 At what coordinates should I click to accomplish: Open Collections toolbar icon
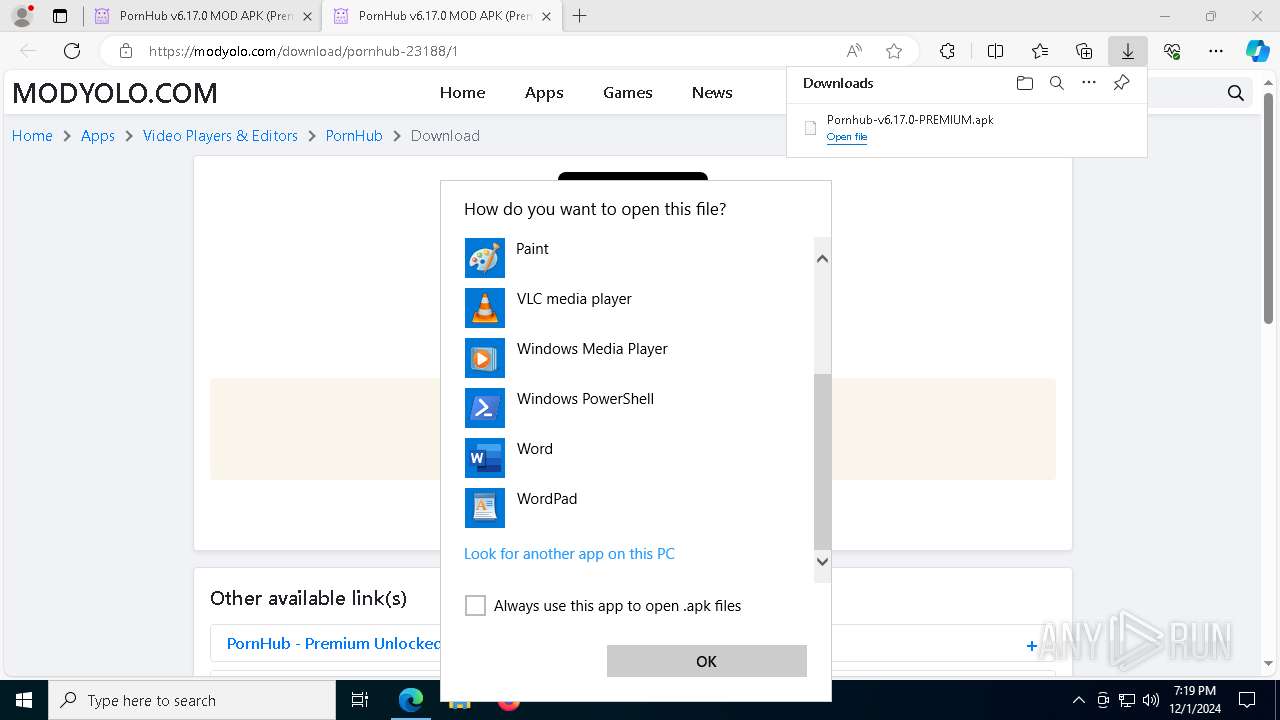[x=1084, y=51]
